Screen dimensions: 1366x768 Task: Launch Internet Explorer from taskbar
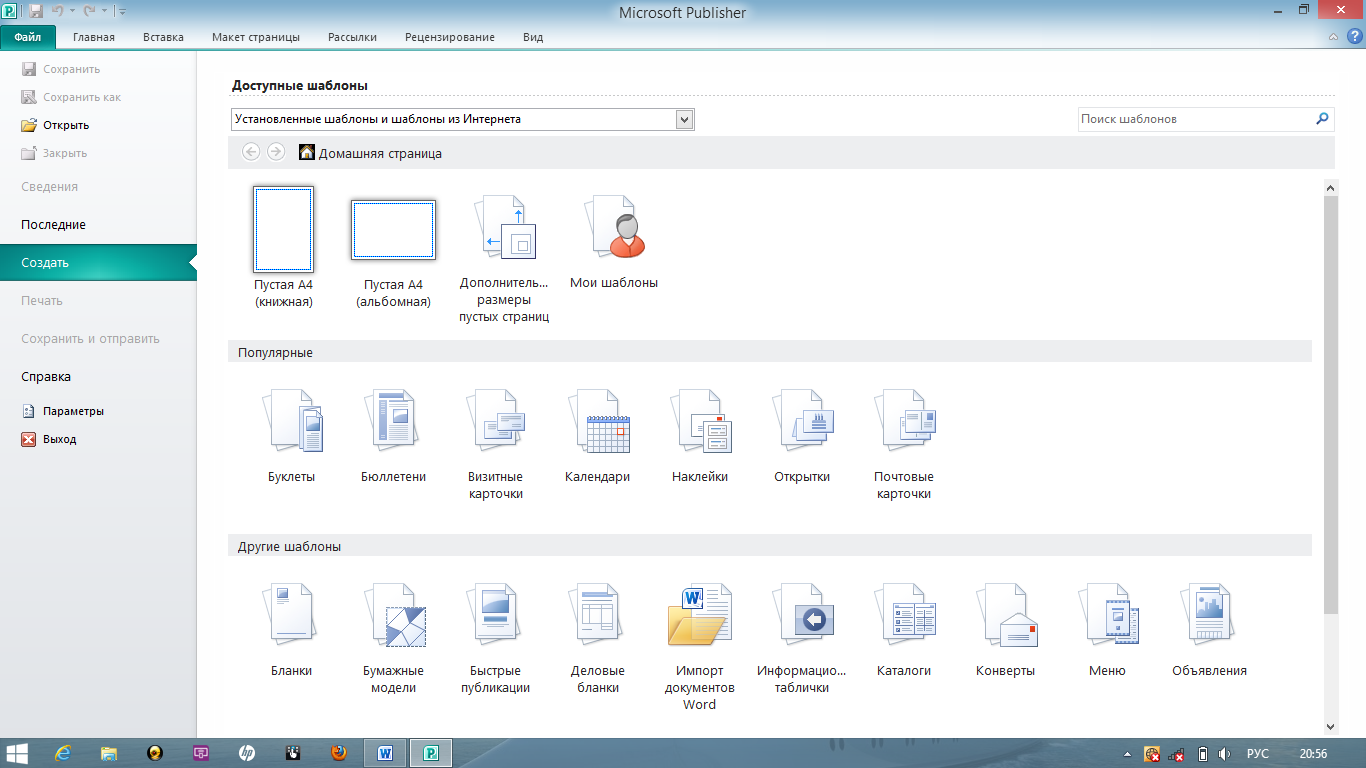[x=64, y=752]
